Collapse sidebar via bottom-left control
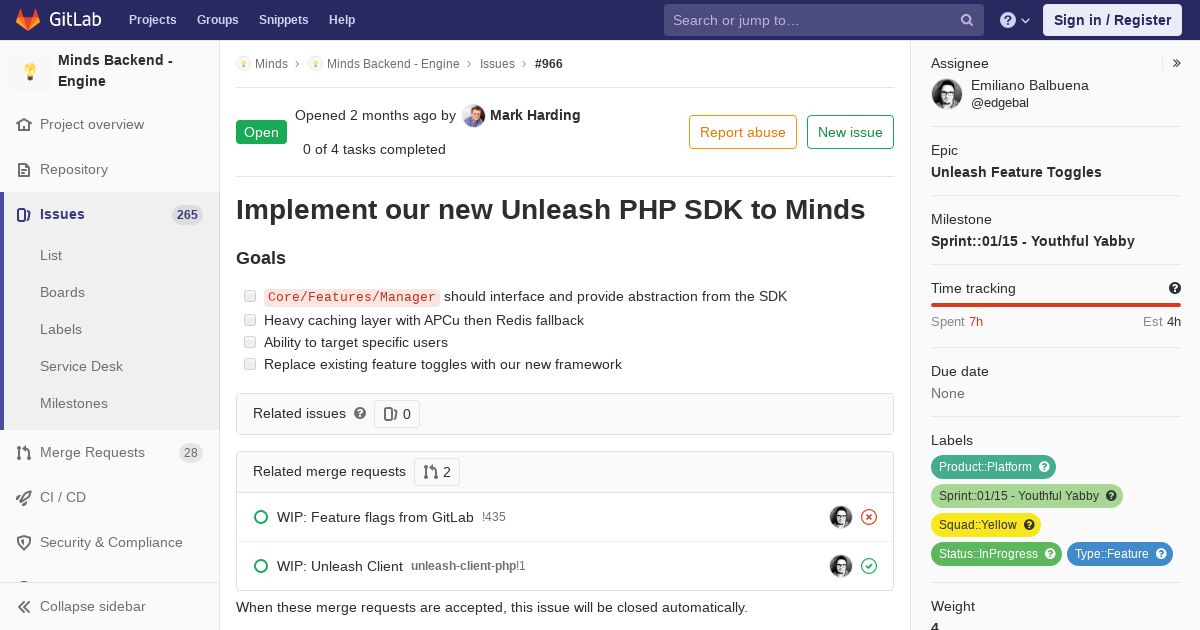This screenshot has width=1200, height=630. tap(82, 606)
